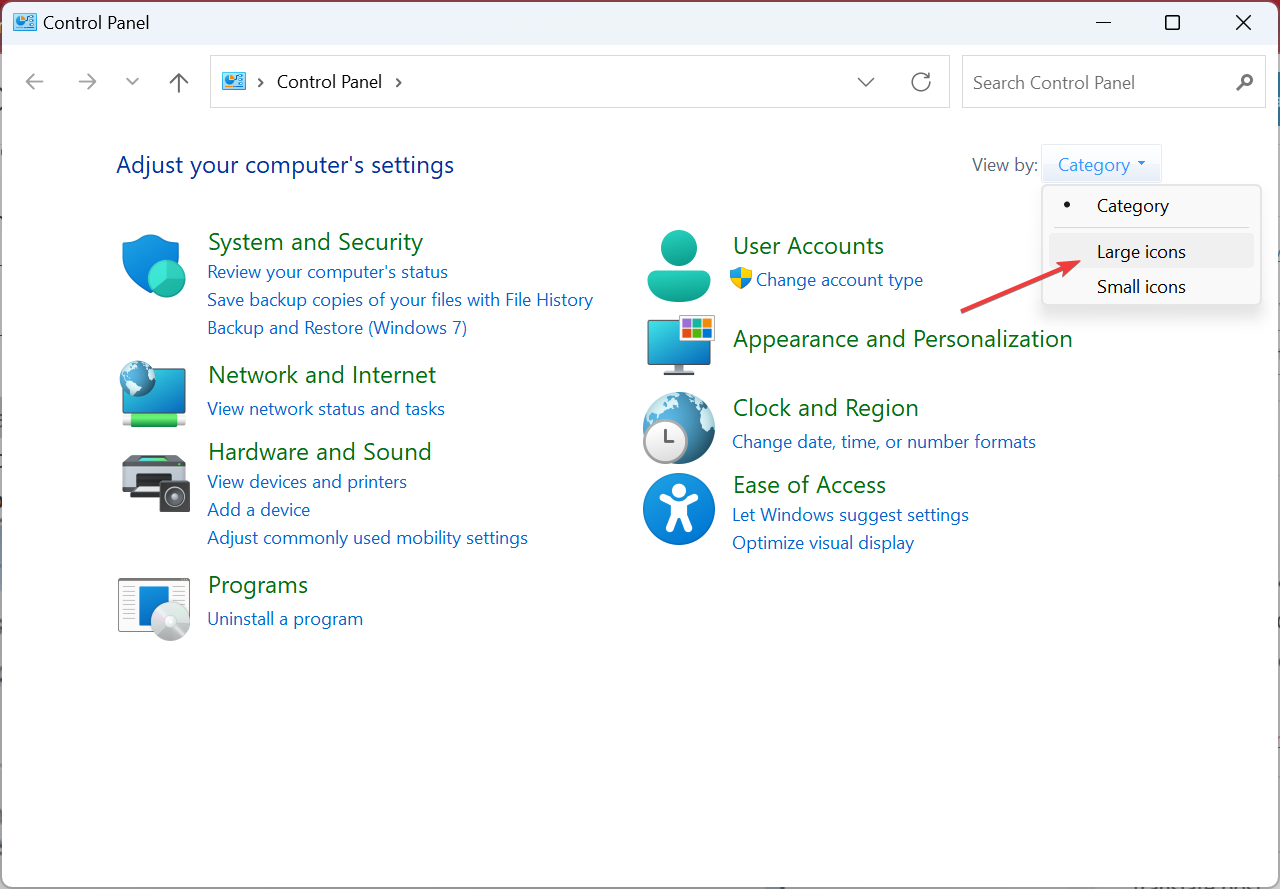The height and width of the screenshot is (889, 1280).
Task: Click the Hardware and Sound printer icon
Action: pyautogui.click(x=155, y=482)
